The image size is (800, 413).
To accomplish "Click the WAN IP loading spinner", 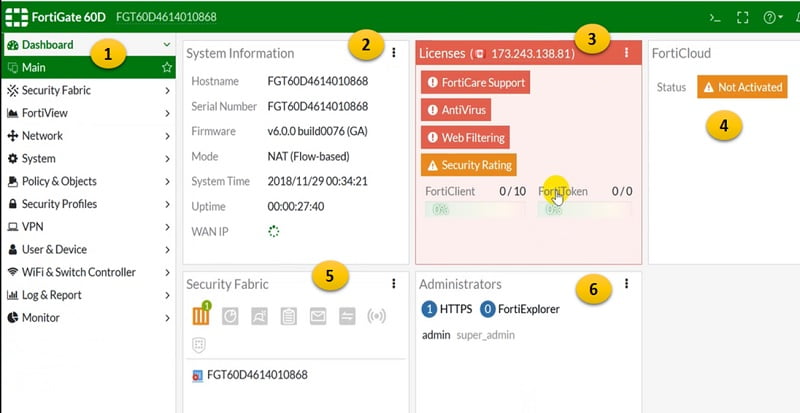I will [x=273, y=232].
